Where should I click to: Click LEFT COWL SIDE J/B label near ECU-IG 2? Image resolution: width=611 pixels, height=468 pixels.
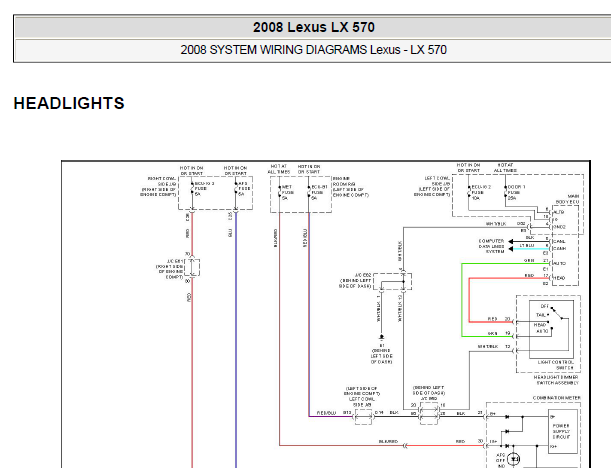tap(432, 186)
